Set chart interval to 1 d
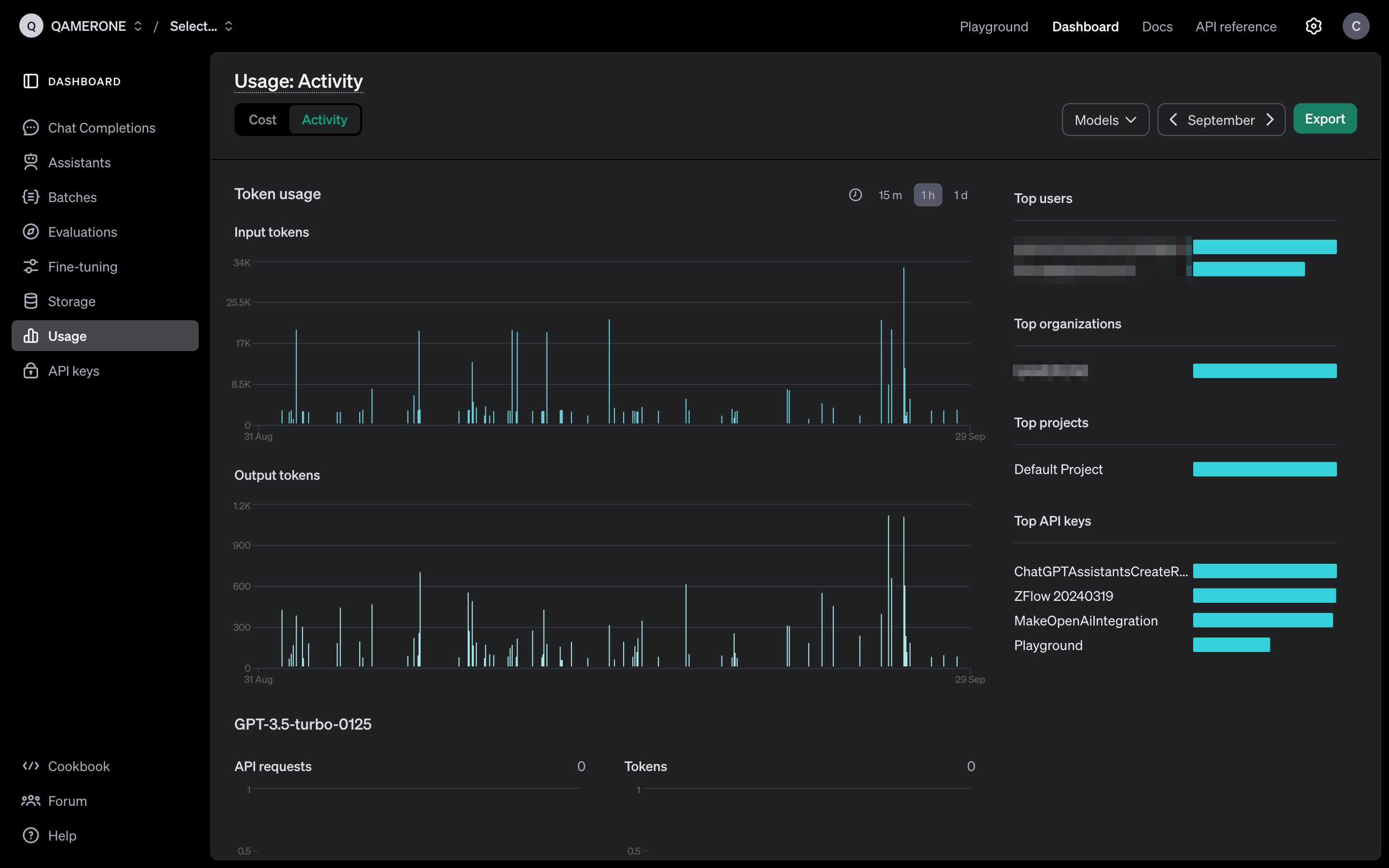Viewport: 1389px width, 868px height. click(x=960, y=195)
